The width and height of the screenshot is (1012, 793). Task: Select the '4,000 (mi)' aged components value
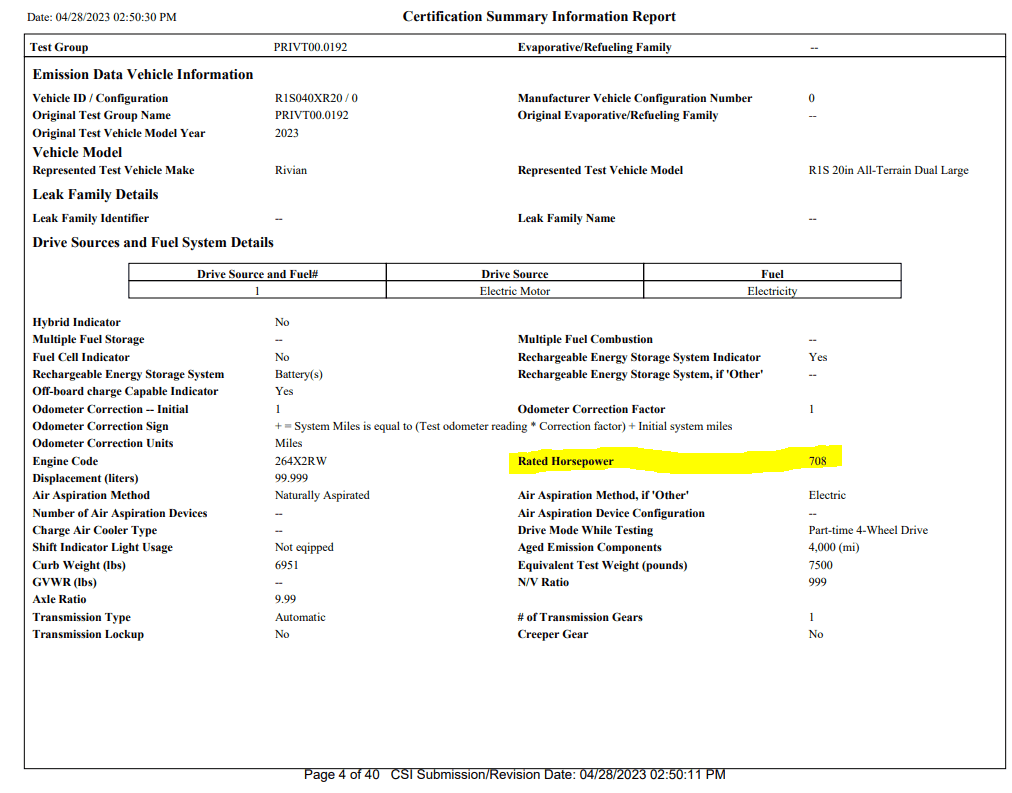[x=834, y=547]
